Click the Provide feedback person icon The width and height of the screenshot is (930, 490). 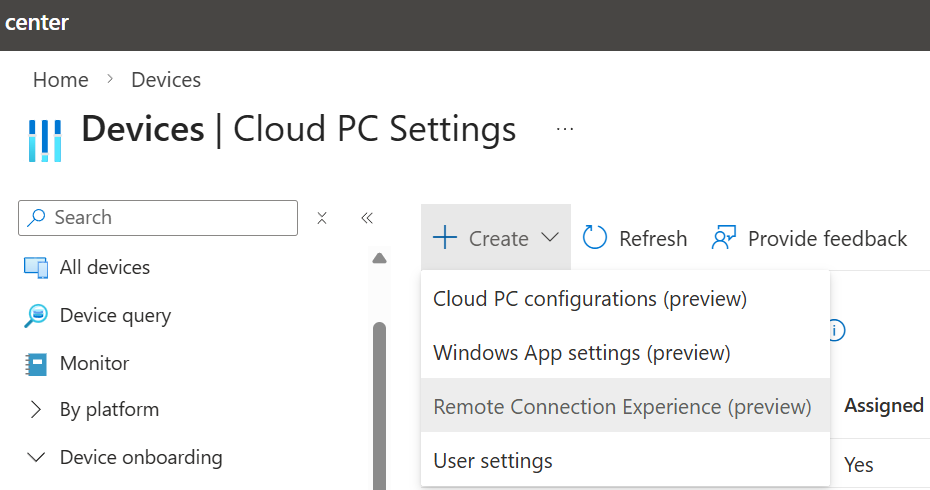pyautogui.click(x=723, y=238)
